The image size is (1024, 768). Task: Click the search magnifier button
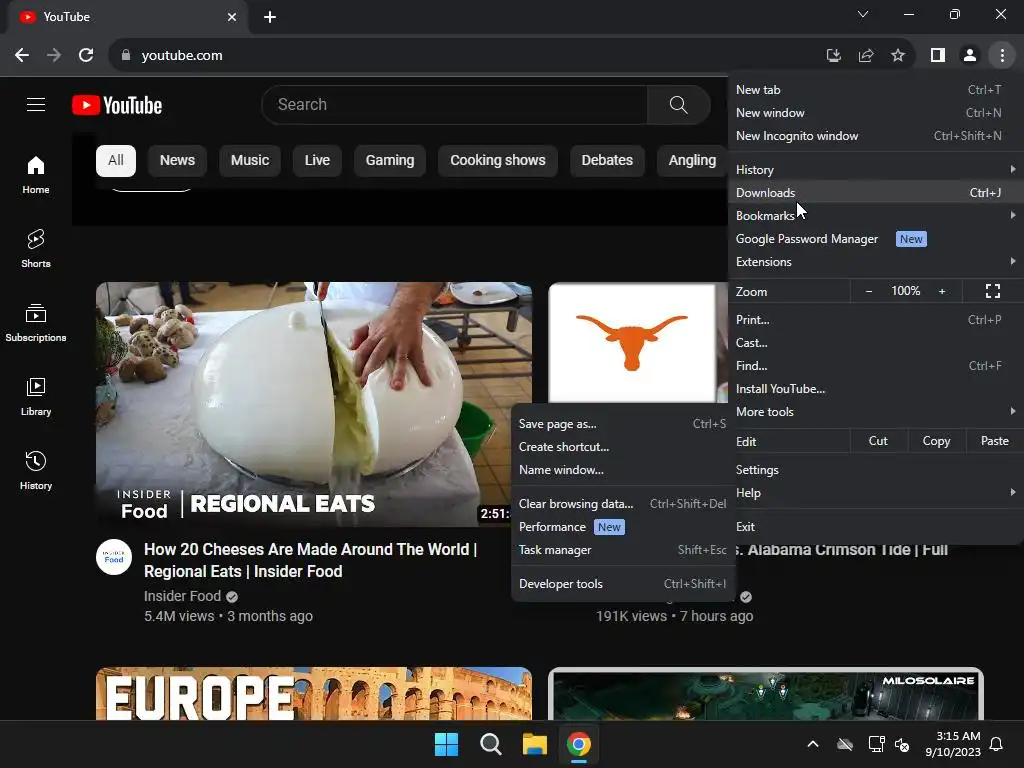(679, 104)
